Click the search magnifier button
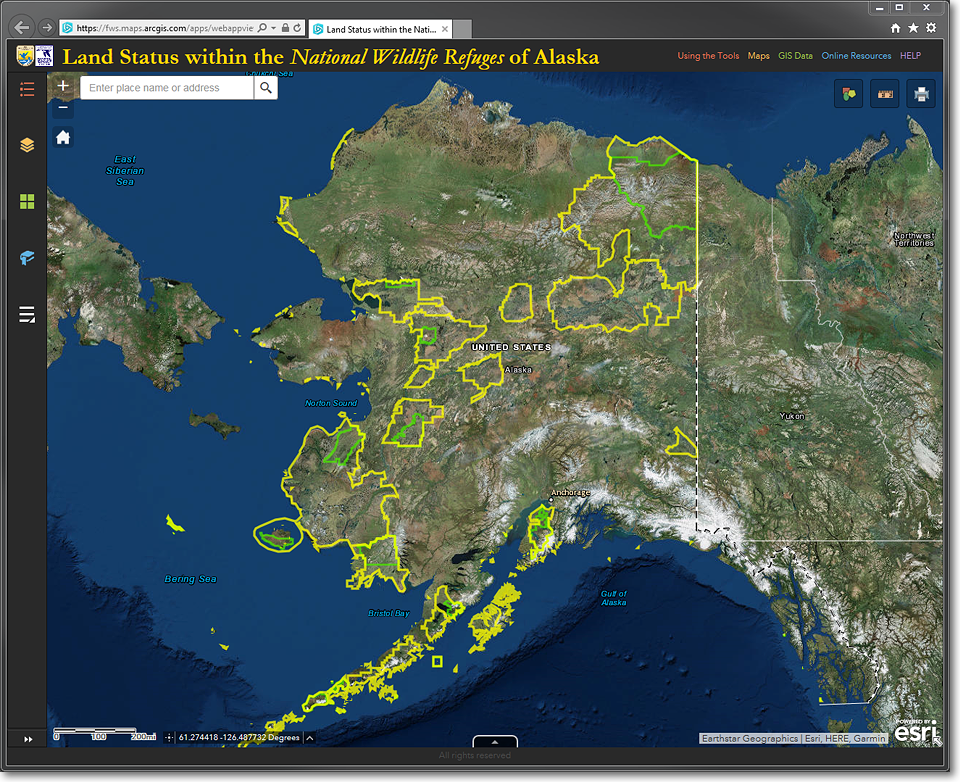 tap(265, 88)
